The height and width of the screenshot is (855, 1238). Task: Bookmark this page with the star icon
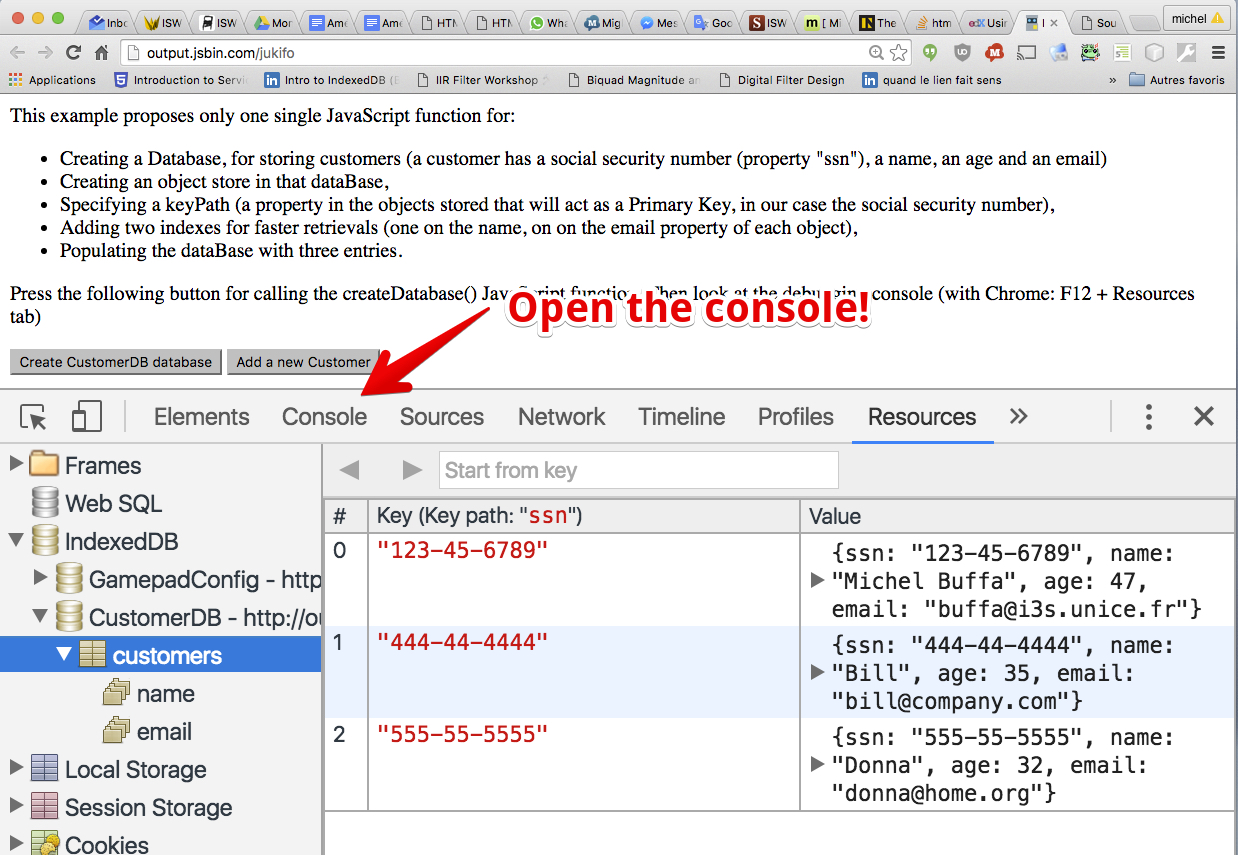(899, 53)
